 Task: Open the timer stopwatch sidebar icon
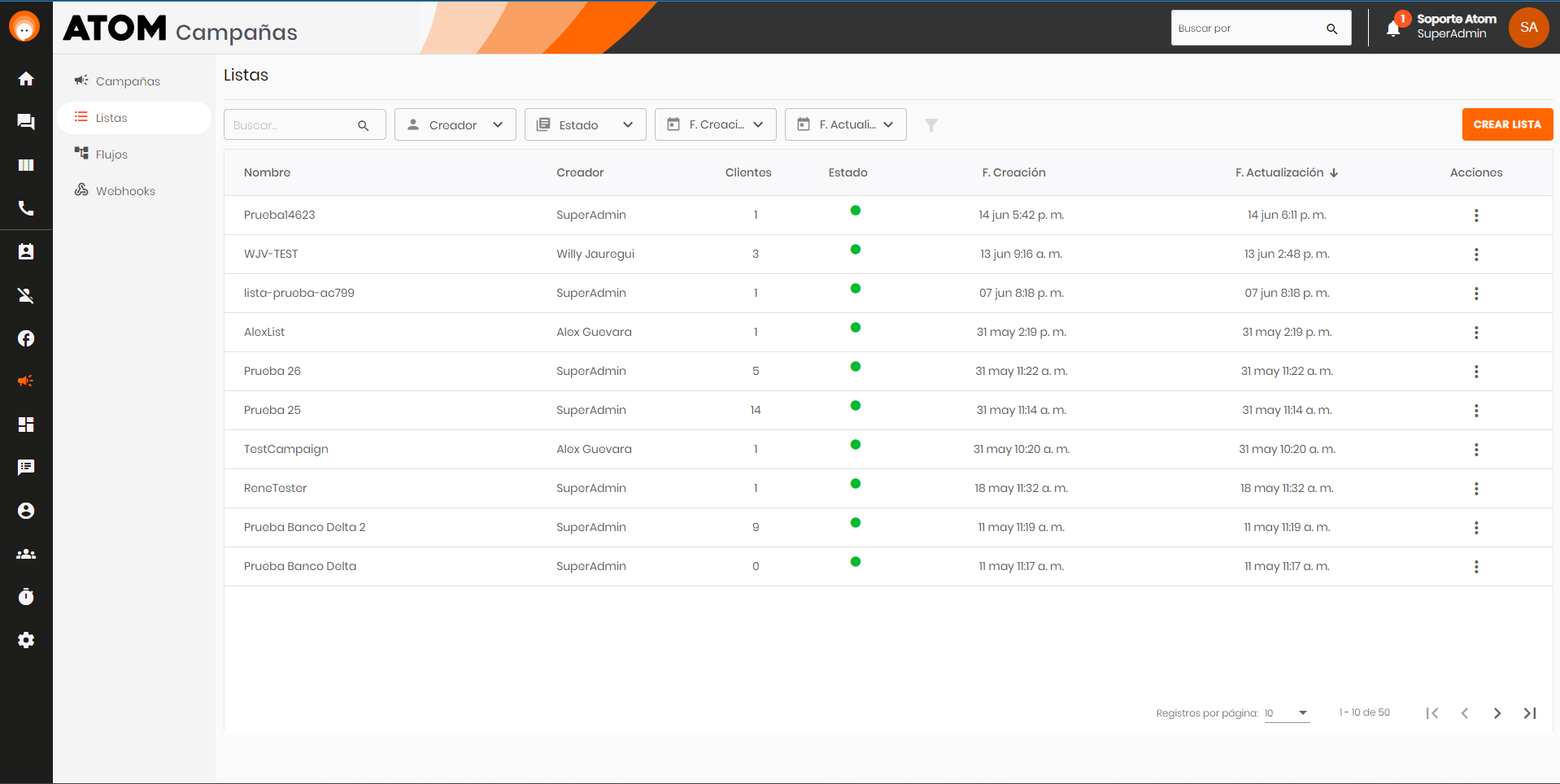tap(26, 597)
